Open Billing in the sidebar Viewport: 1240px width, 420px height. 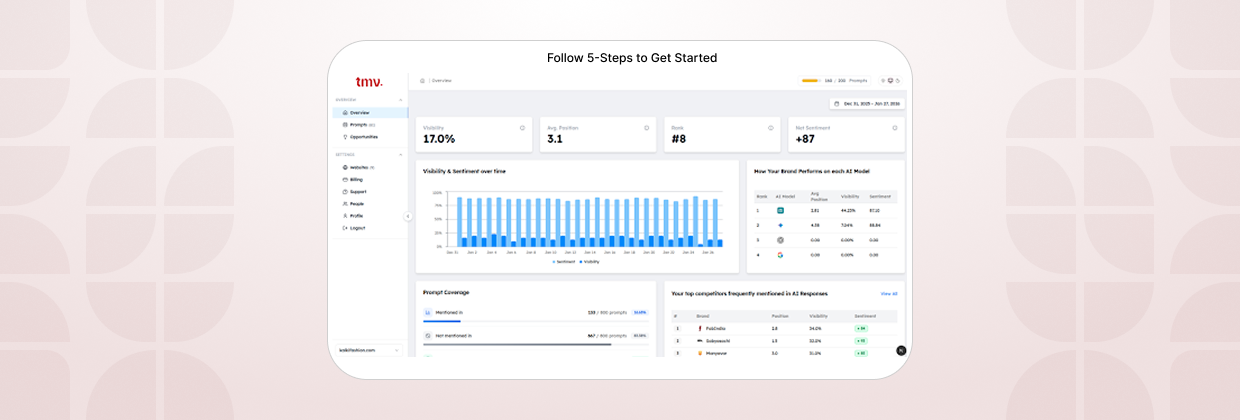[370, 180]
